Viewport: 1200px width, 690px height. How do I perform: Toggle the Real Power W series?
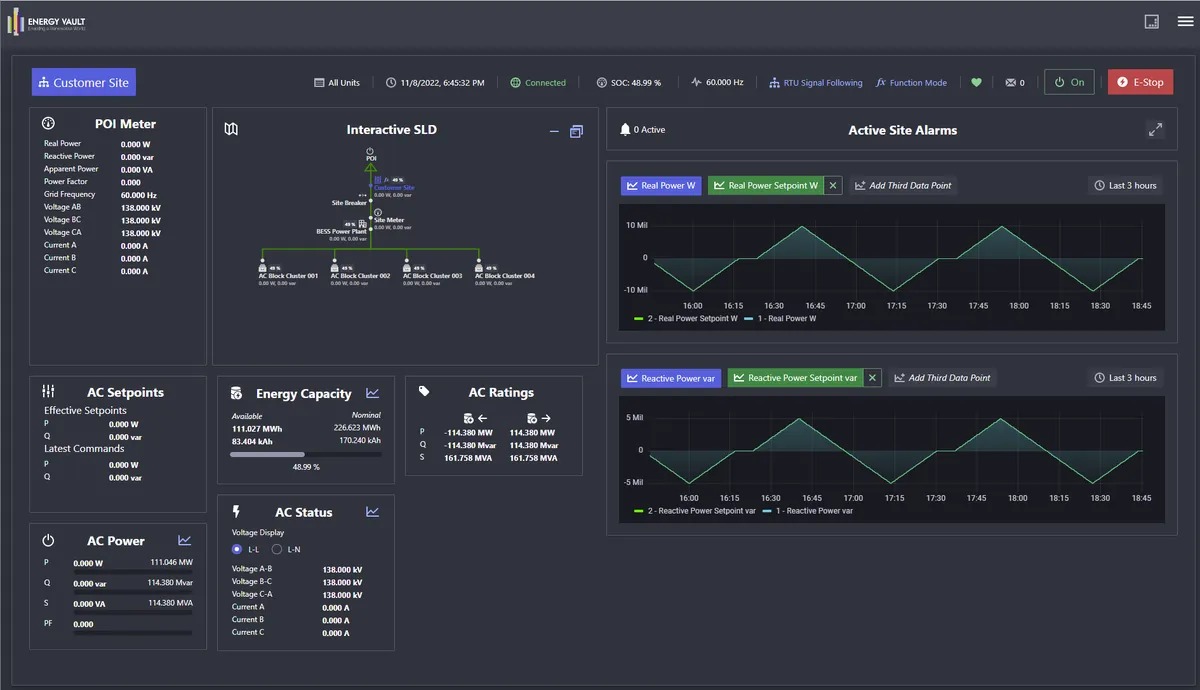click(661, 185)
